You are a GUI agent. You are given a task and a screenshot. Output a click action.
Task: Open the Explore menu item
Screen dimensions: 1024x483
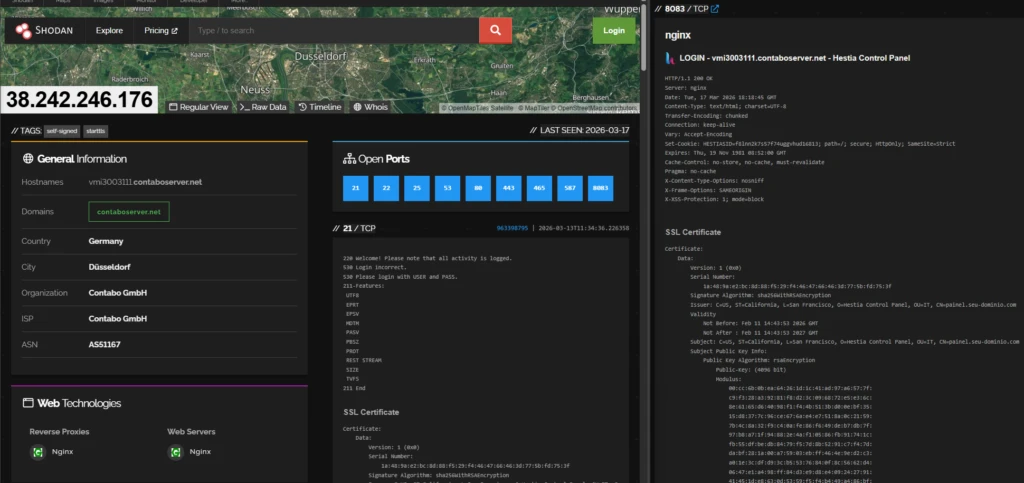(x=109, y=31)
